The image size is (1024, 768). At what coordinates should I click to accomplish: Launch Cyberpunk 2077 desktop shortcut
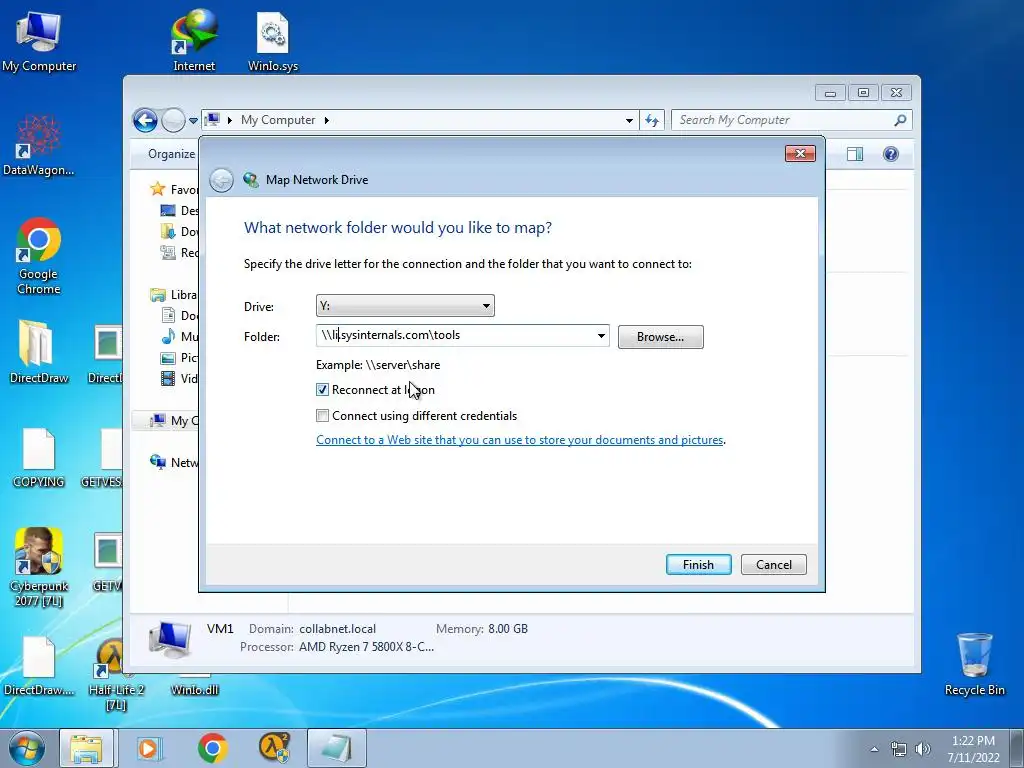point(39,567)
